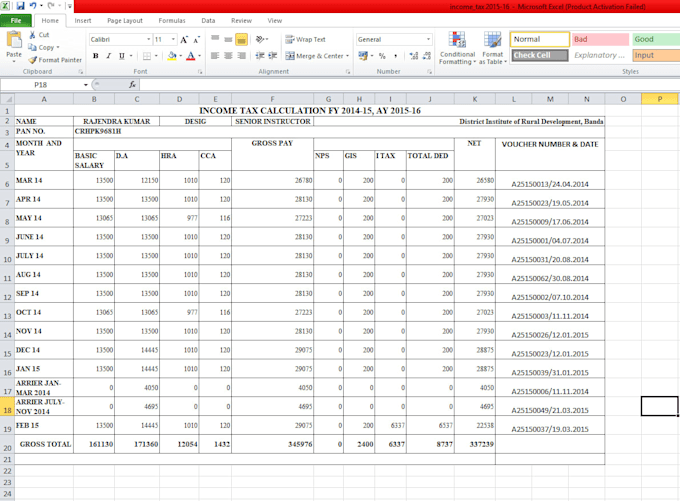Viewport: 680px width, 501px height.
Task: Open the orientation text angle icon
Action: tap(260, 39)
